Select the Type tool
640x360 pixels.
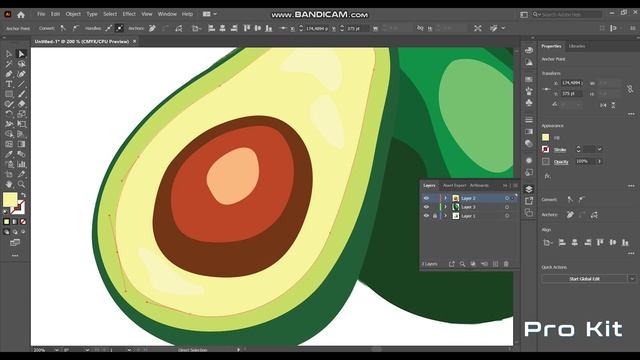[9, 84]
